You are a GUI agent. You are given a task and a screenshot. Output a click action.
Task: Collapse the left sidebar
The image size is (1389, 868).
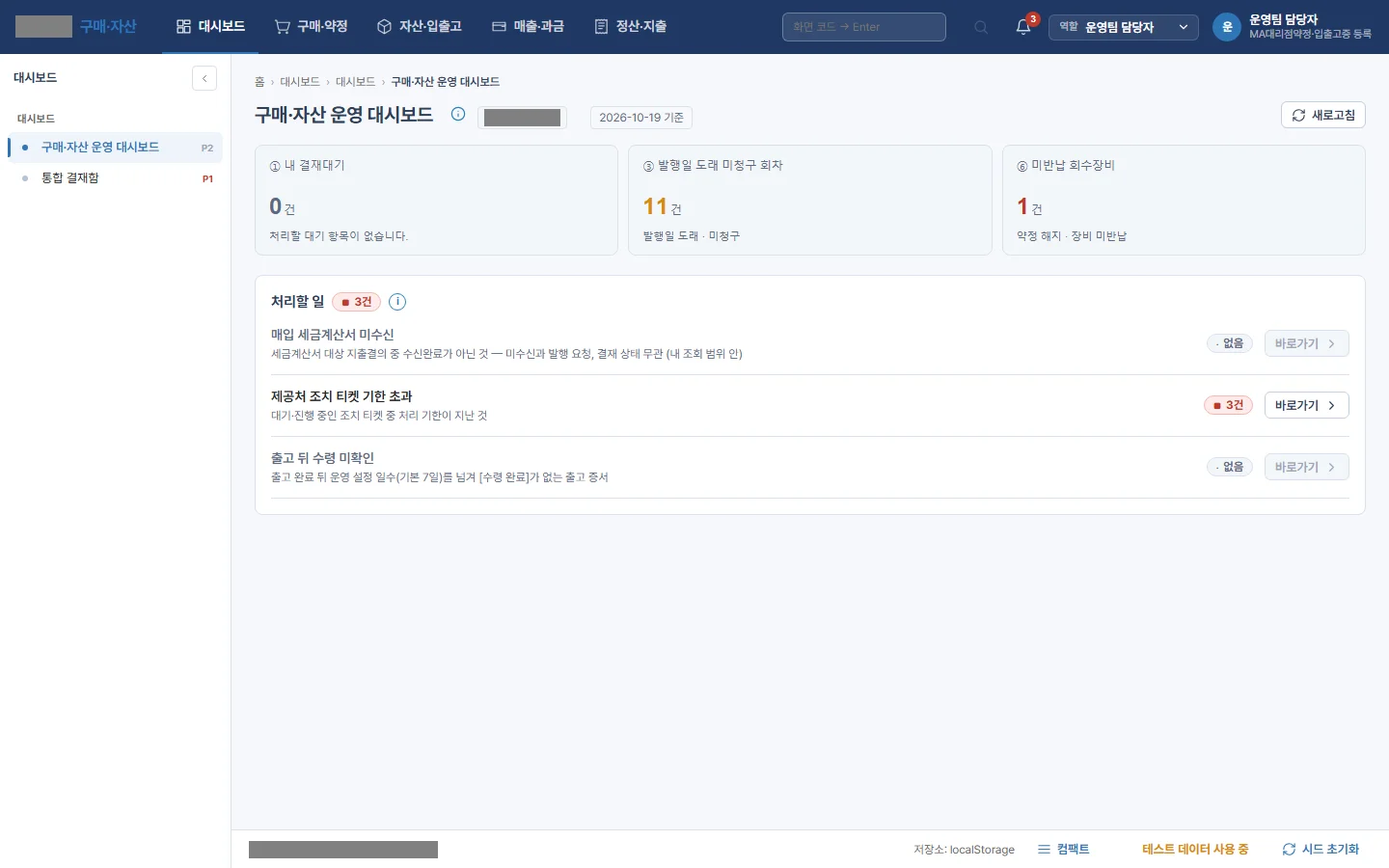[x=204, y=78]
